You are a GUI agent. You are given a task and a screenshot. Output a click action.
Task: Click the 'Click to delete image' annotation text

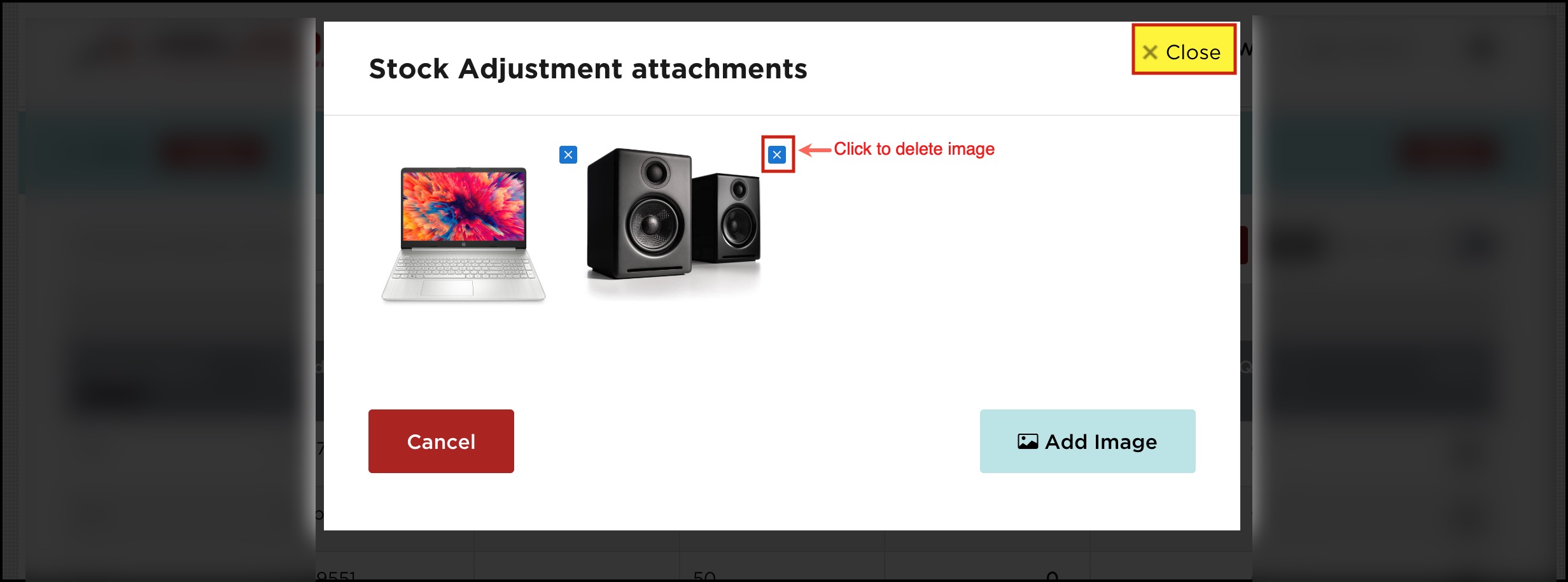coord(914,149)
